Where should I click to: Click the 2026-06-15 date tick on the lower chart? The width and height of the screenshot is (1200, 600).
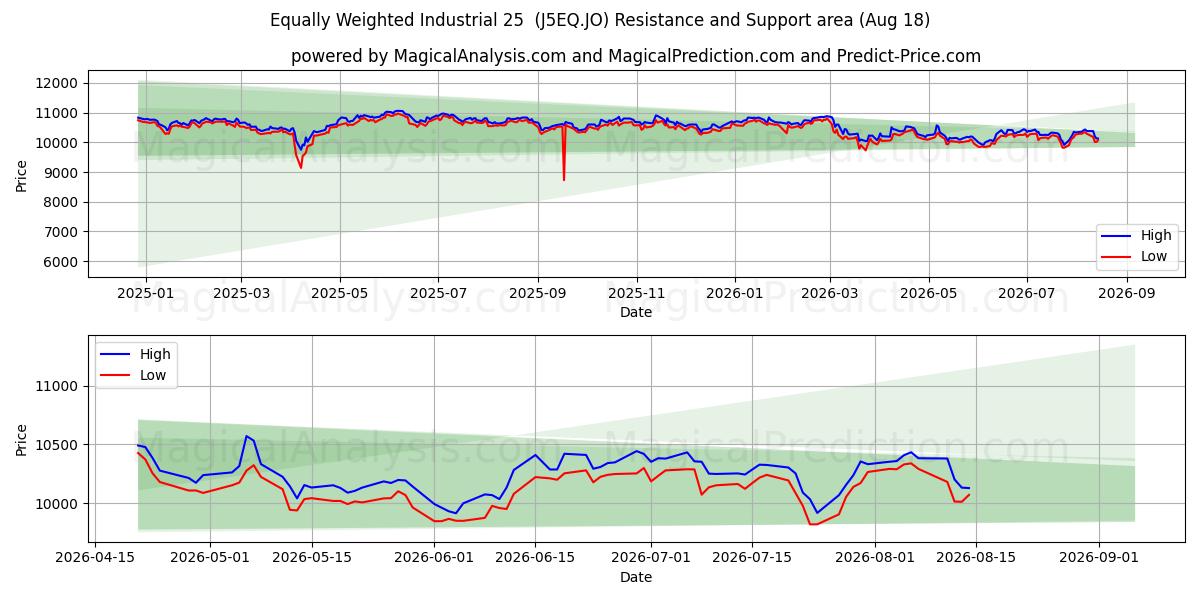pyautogui.click(x=536, y=559)
